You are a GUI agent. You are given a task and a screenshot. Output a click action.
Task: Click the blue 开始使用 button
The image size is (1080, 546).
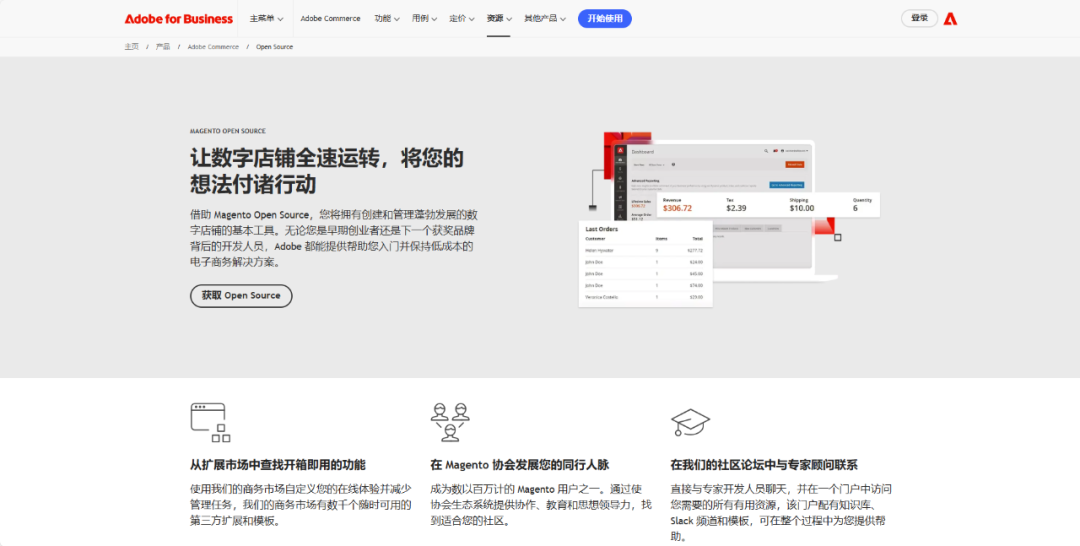tap(605, 19)
